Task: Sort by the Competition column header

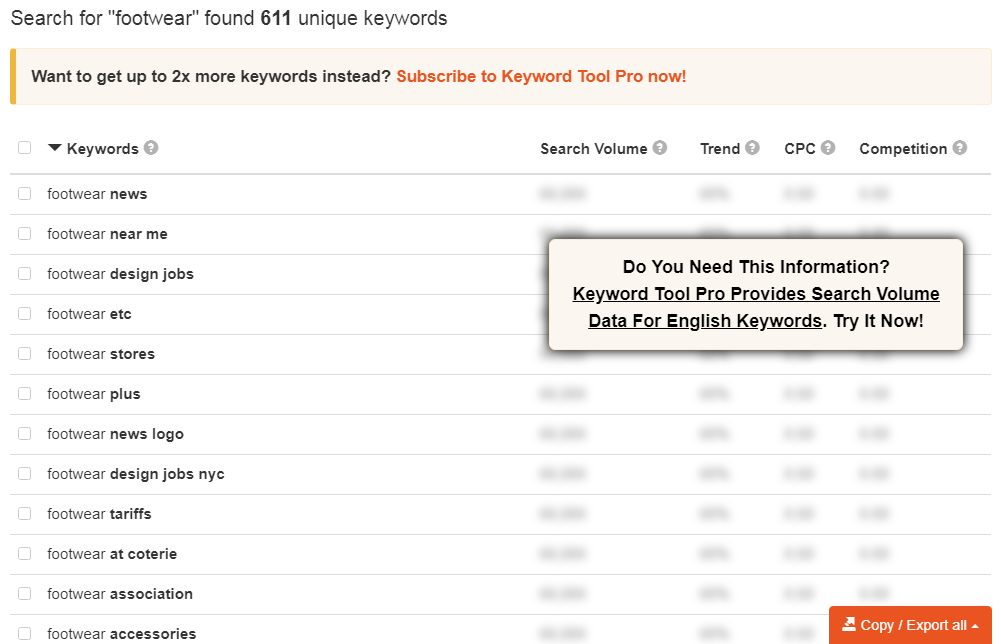Action: coord(903,149)
